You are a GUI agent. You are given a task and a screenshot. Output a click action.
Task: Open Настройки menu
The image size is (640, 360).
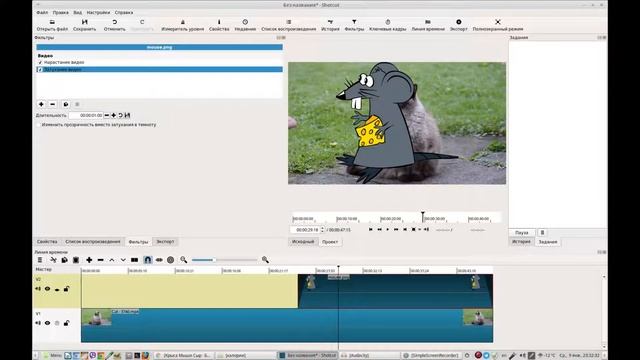pyautogui.click(x=98, y=13)
